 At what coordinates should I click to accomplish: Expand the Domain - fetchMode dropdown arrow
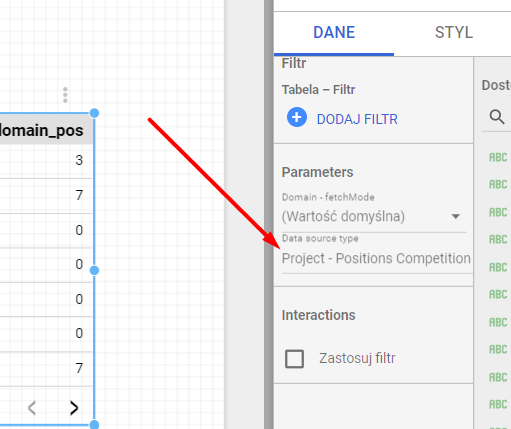coord(456,216)
